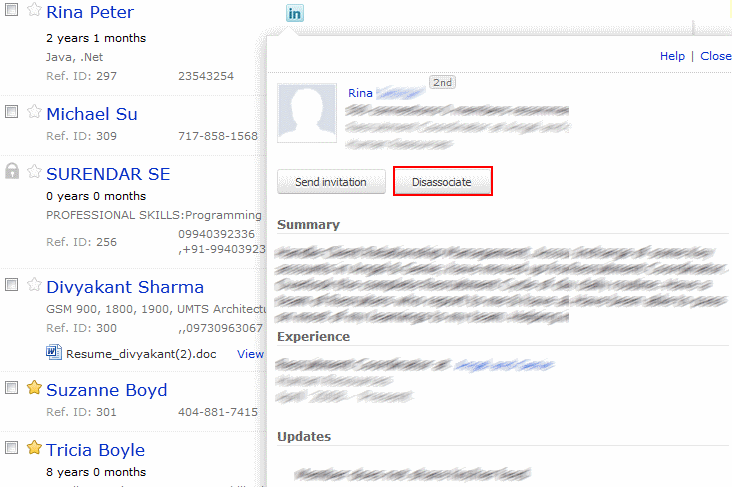
Task: Click phone number 404-881-7415
Action: (x=218, y=412)
